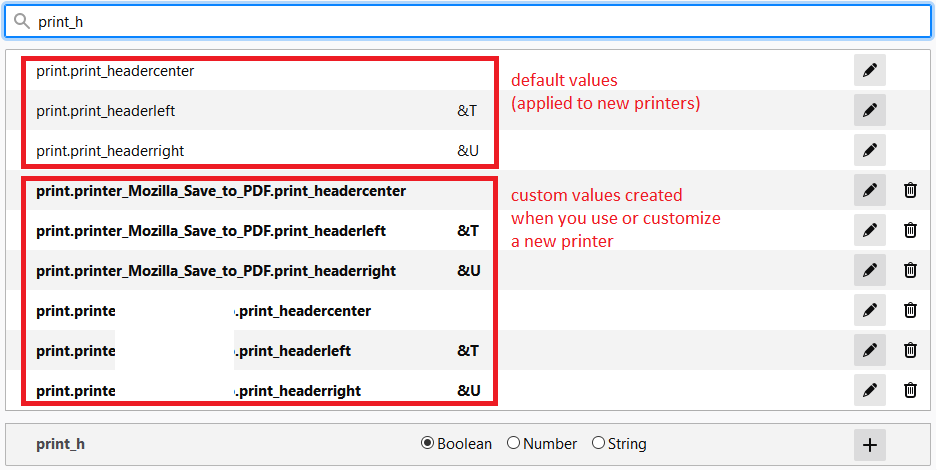Select the String type radio button

(599, 443)
